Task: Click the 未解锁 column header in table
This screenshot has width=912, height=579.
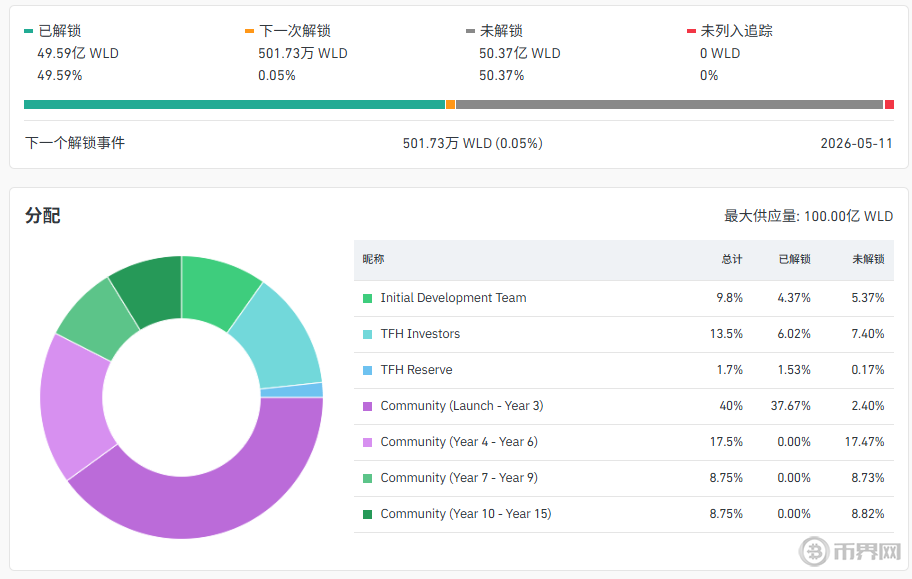Action: (x=868, y=260)
